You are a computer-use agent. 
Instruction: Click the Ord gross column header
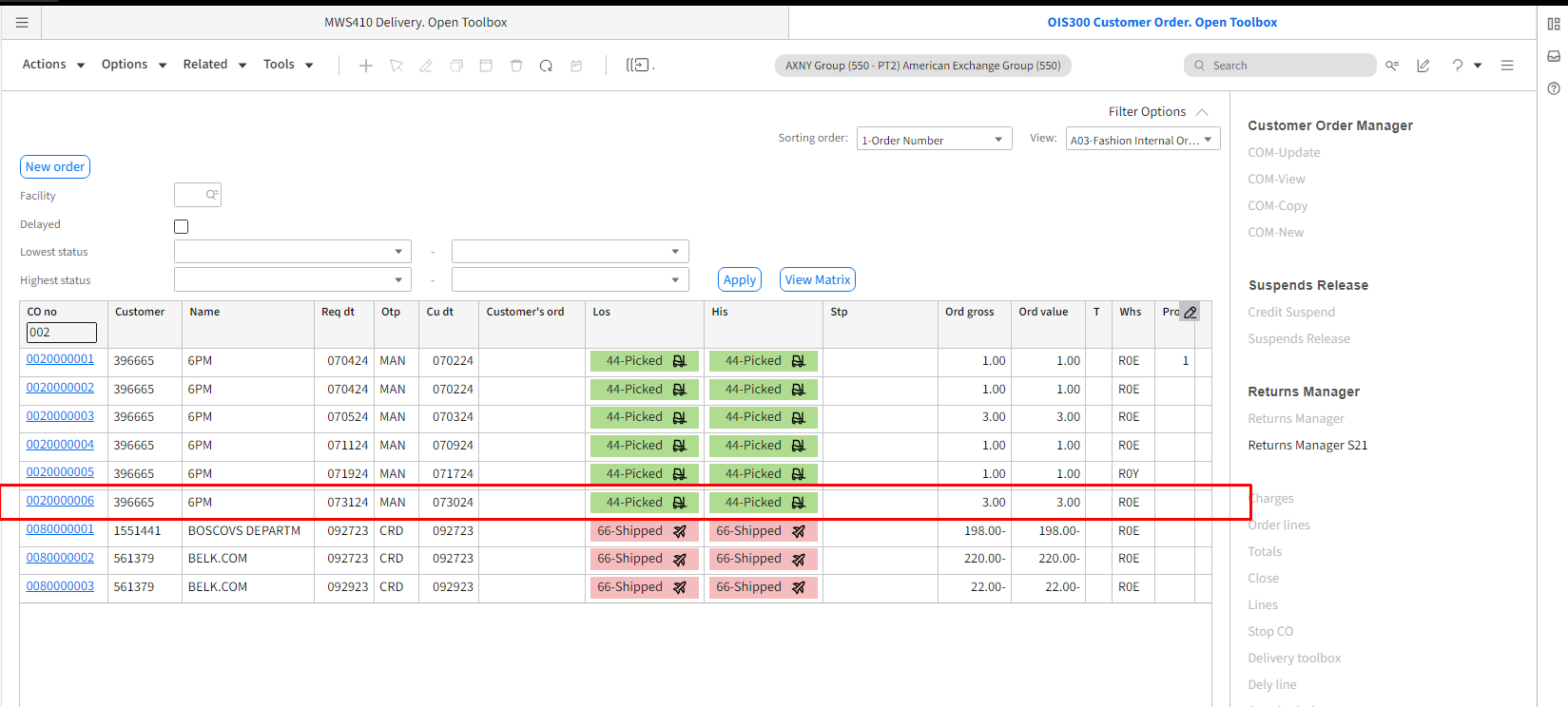[x=969, y=312]
